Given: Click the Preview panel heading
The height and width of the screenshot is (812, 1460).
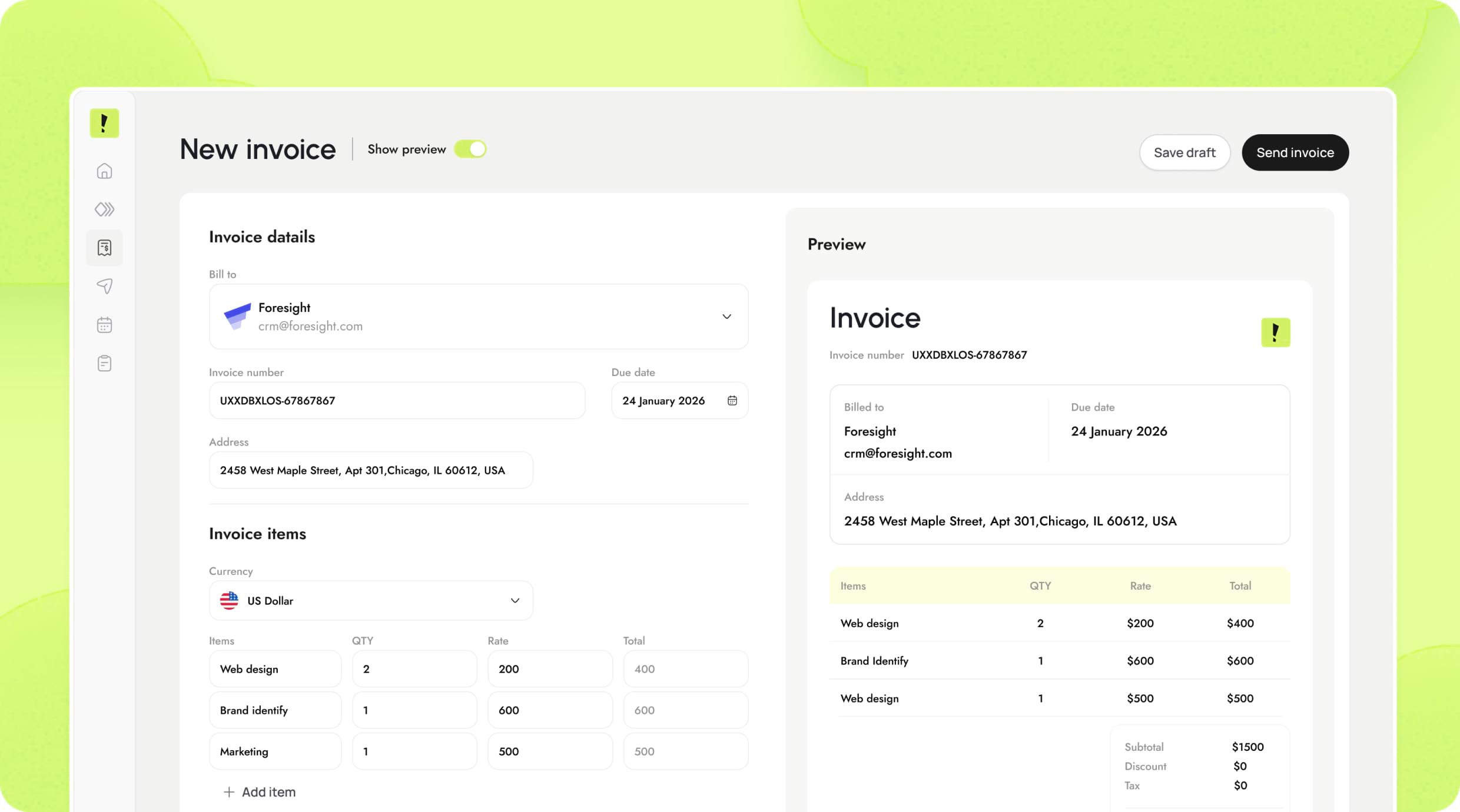Looking at the screenshot, I should click(x=837, y=244).
